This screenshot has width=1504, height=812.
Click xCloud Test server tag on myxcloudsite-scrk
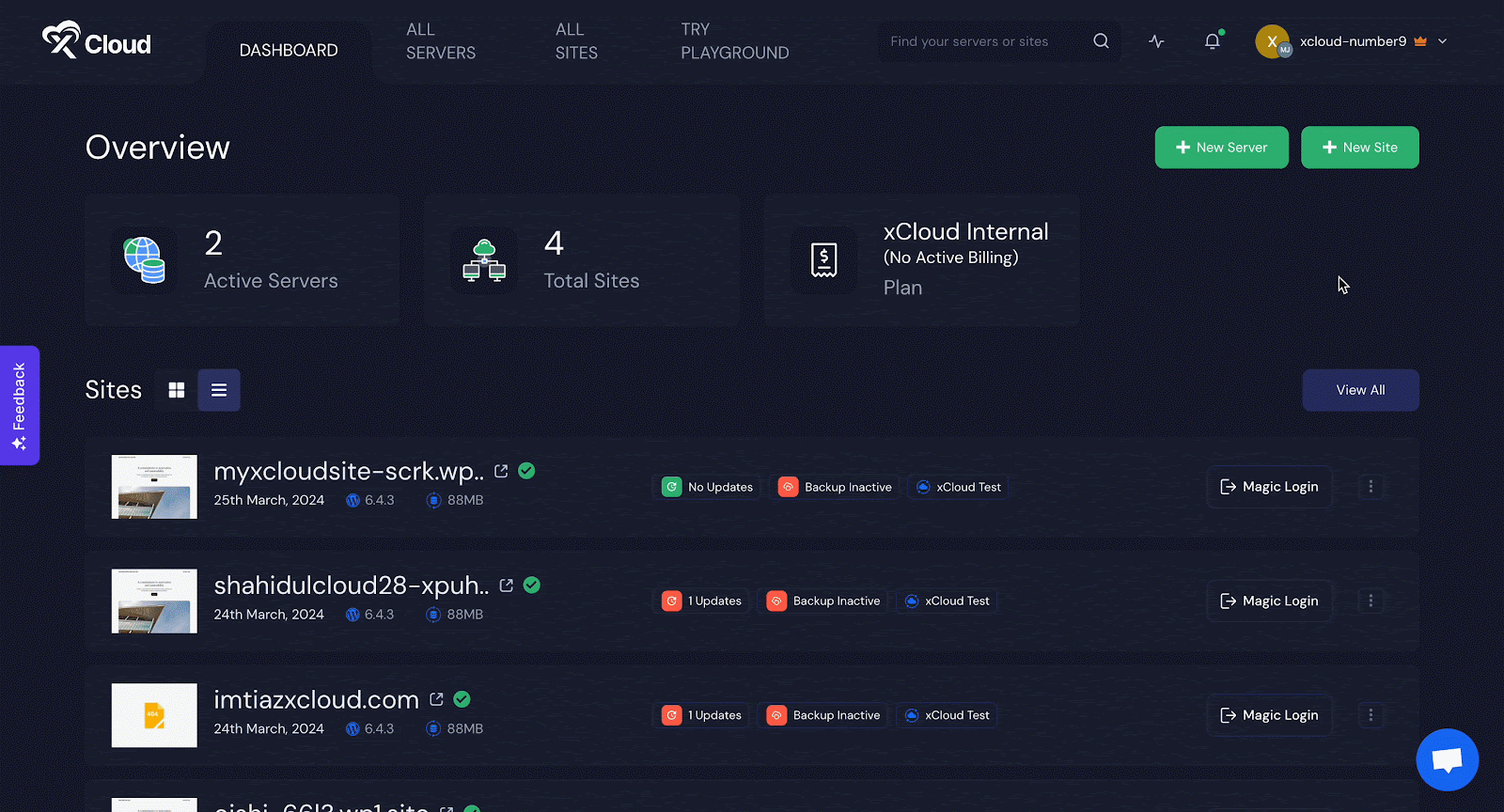coord(959,487)
